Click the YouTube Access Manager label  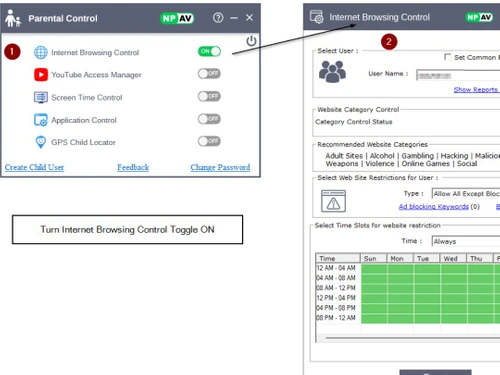tap(96, 75)
